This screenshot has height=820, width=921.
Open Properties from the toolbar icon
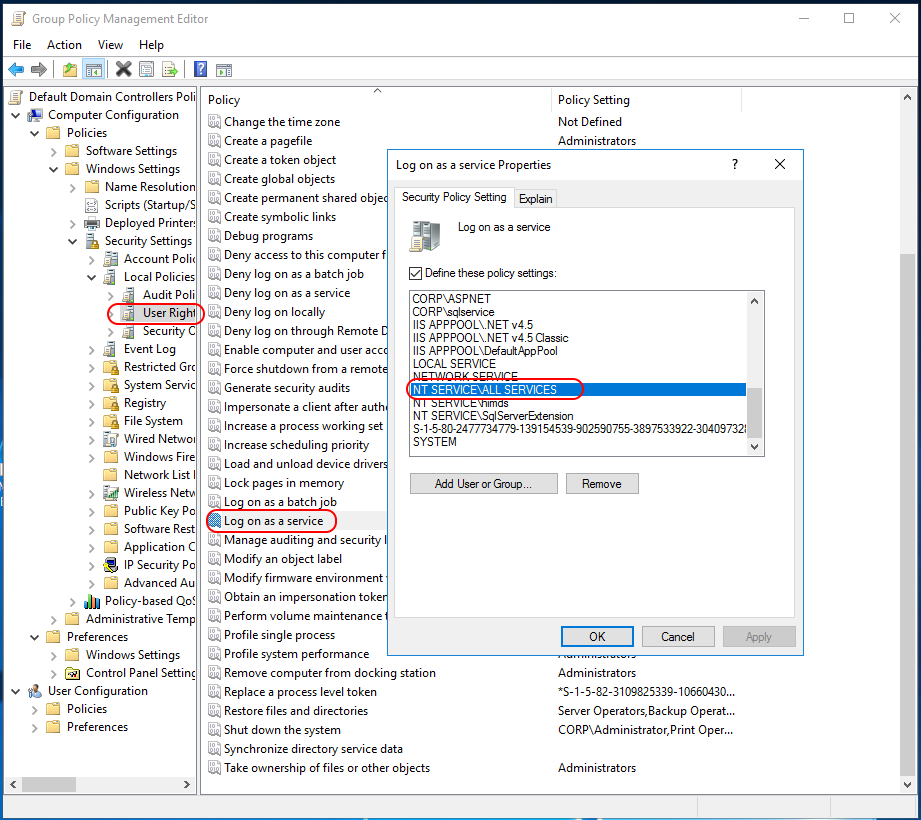pyautogui.click(x=147, y=69)
